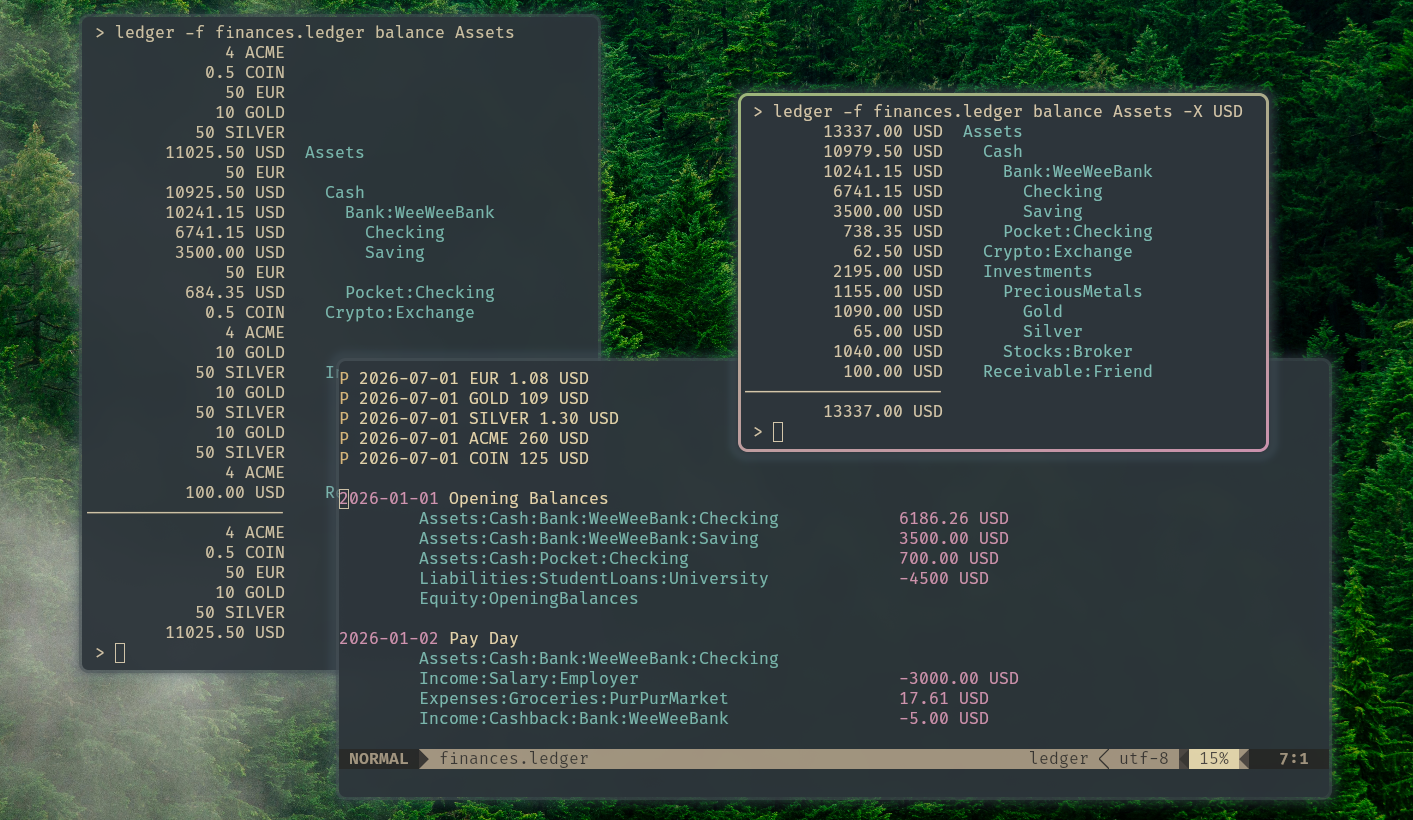Click the 11025.50 USD Assets row in the left terminal
This screenshot has width=1413, height=820.
[x=265, y=152]
